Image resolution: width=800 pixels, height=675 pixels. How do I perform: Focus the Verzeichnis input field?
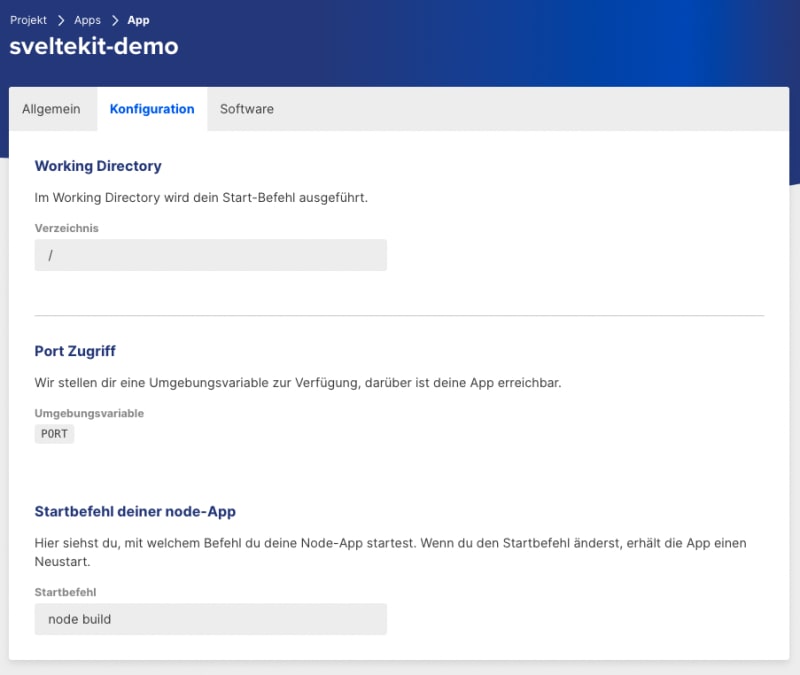pyautogui.click(x=211, y=255)
